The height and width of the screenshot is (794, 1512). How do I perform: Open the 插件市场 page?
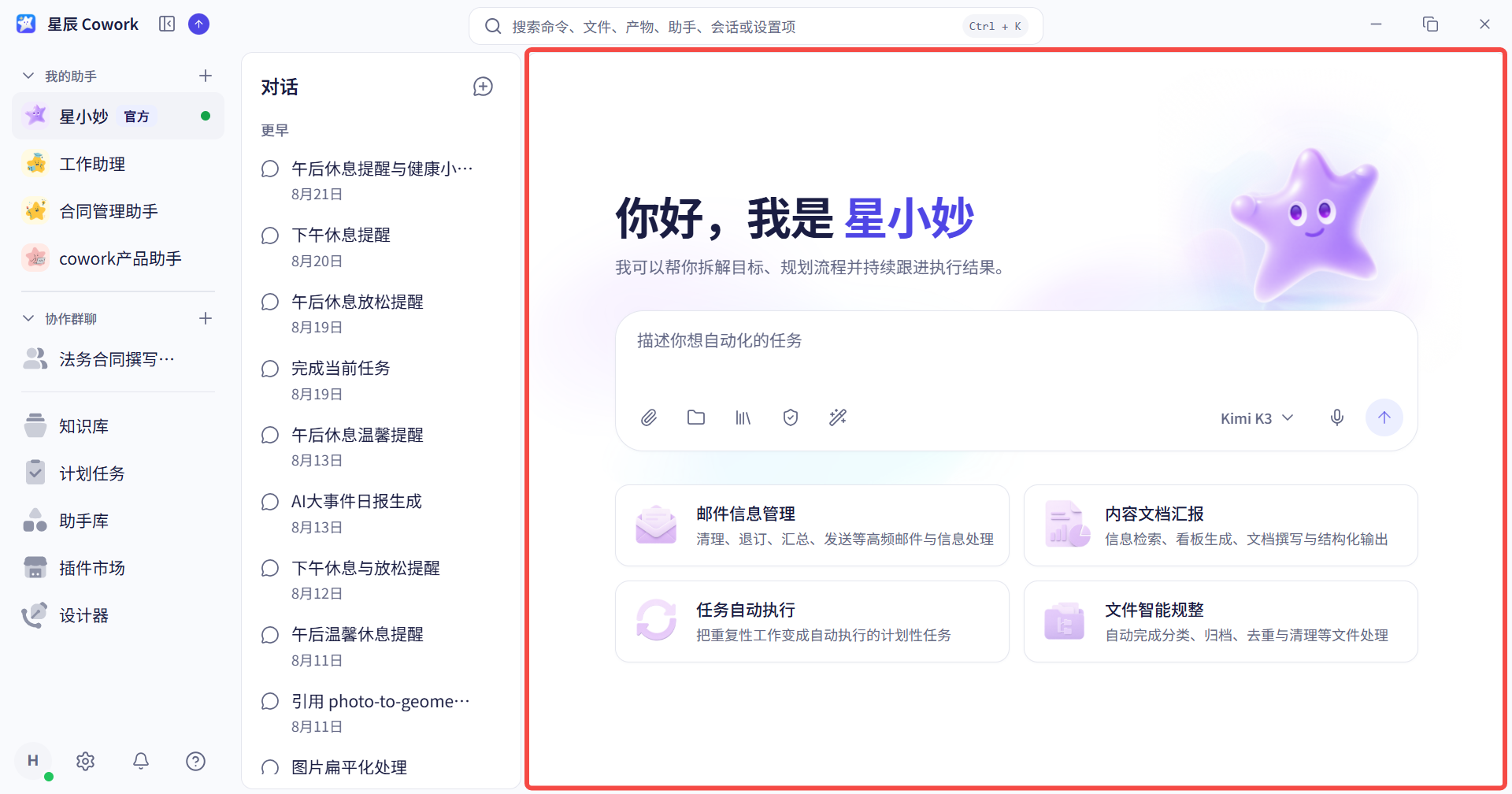(118, 568)
